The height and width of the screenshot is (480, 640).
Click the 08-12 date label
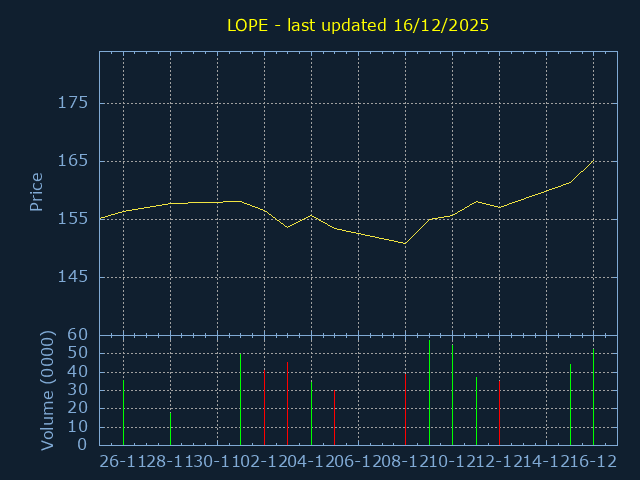[x=404, y=461]
